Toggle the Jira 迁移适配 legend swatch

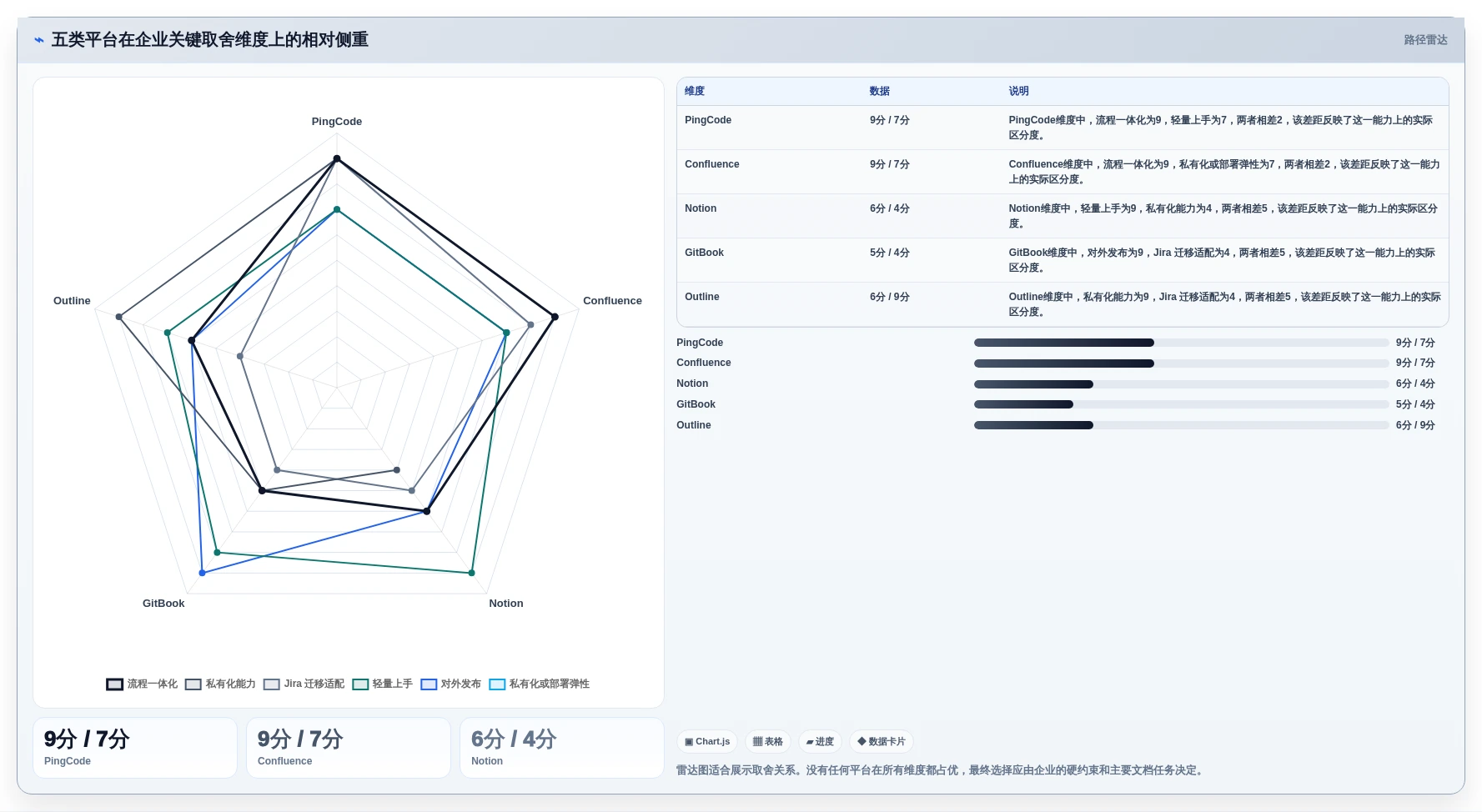[272, 684]
